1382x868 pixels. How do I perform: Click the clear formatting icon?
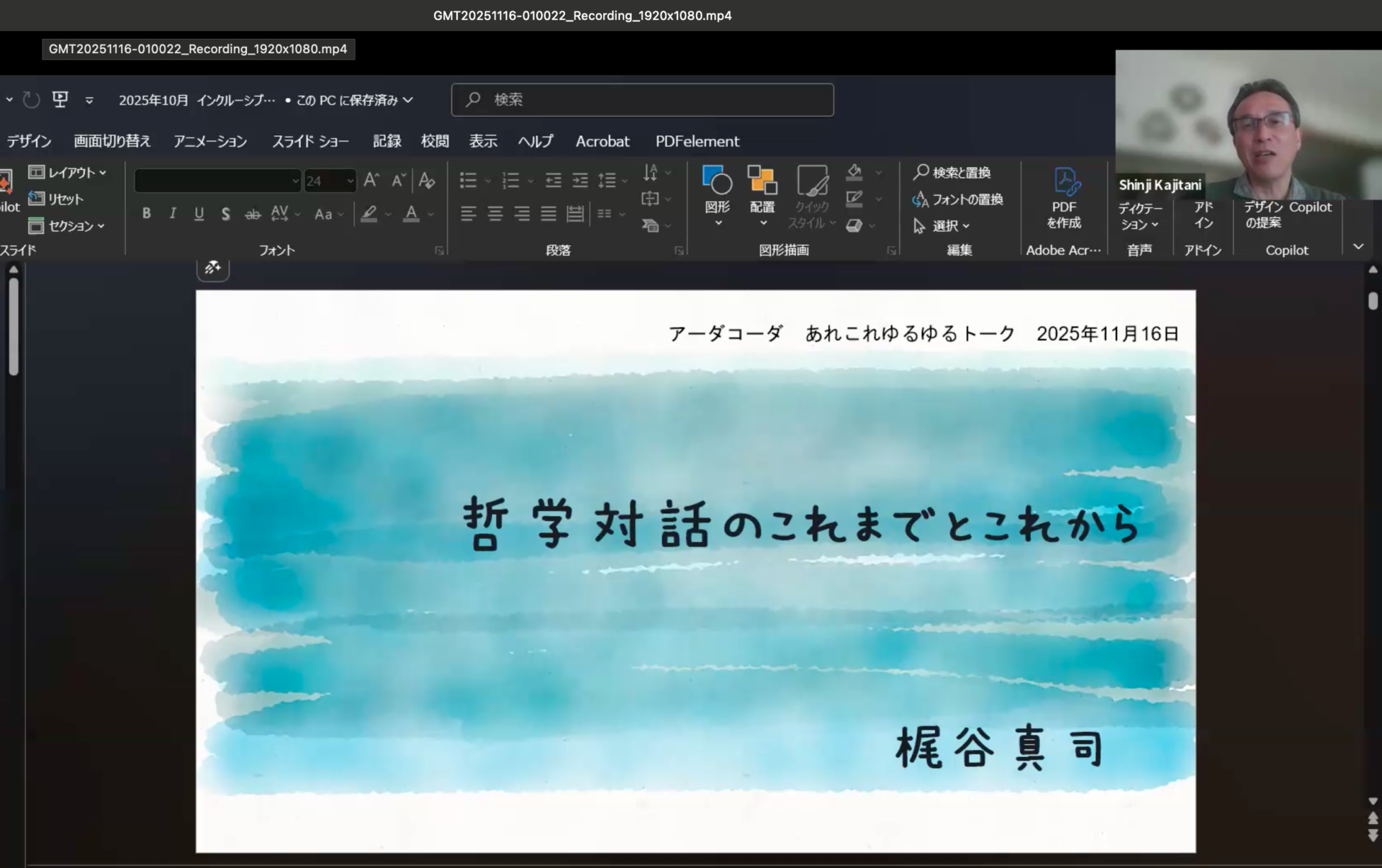click(427, 180)
